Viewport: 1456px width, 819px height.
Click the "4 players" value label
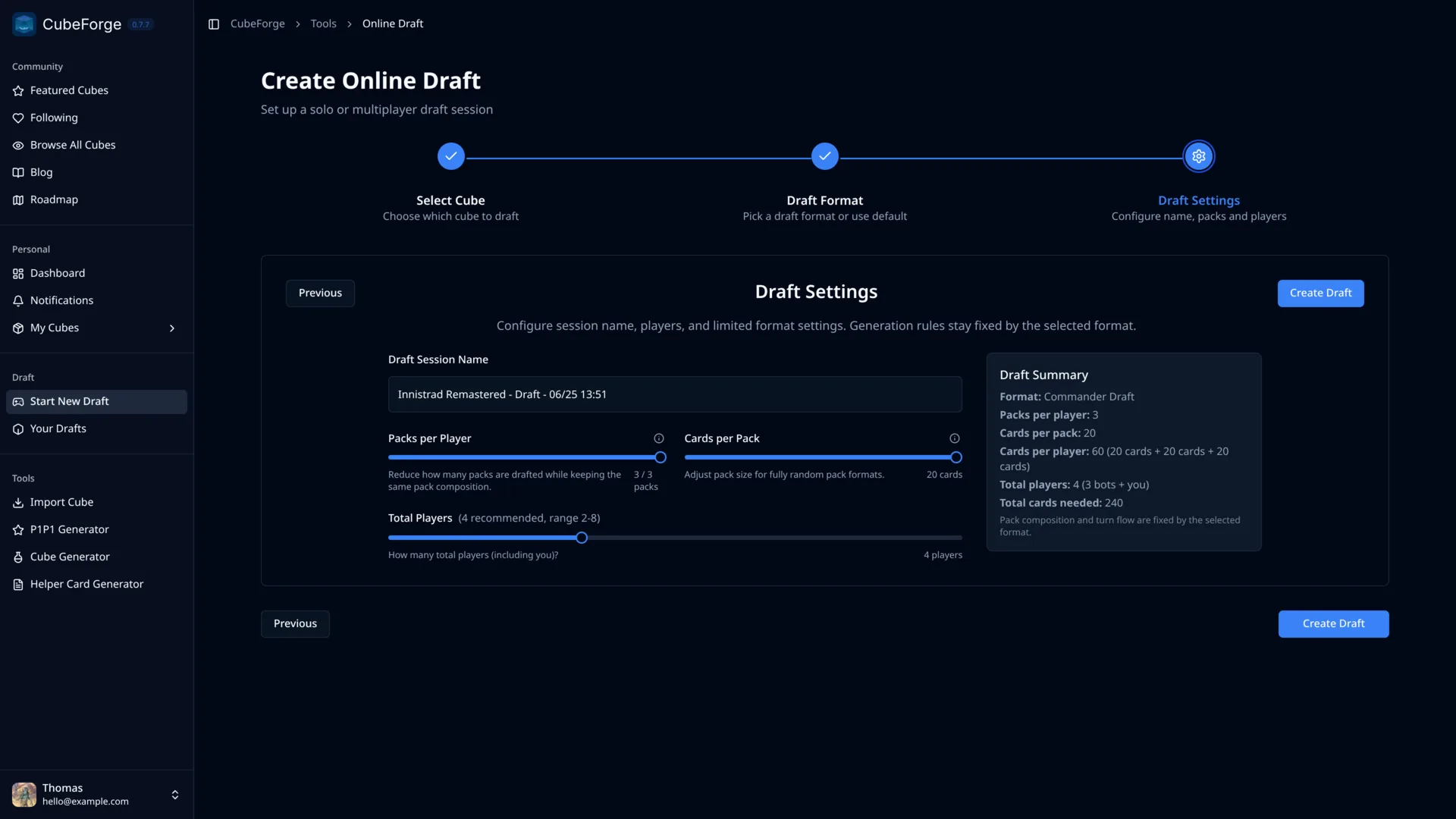click(943, 555)
